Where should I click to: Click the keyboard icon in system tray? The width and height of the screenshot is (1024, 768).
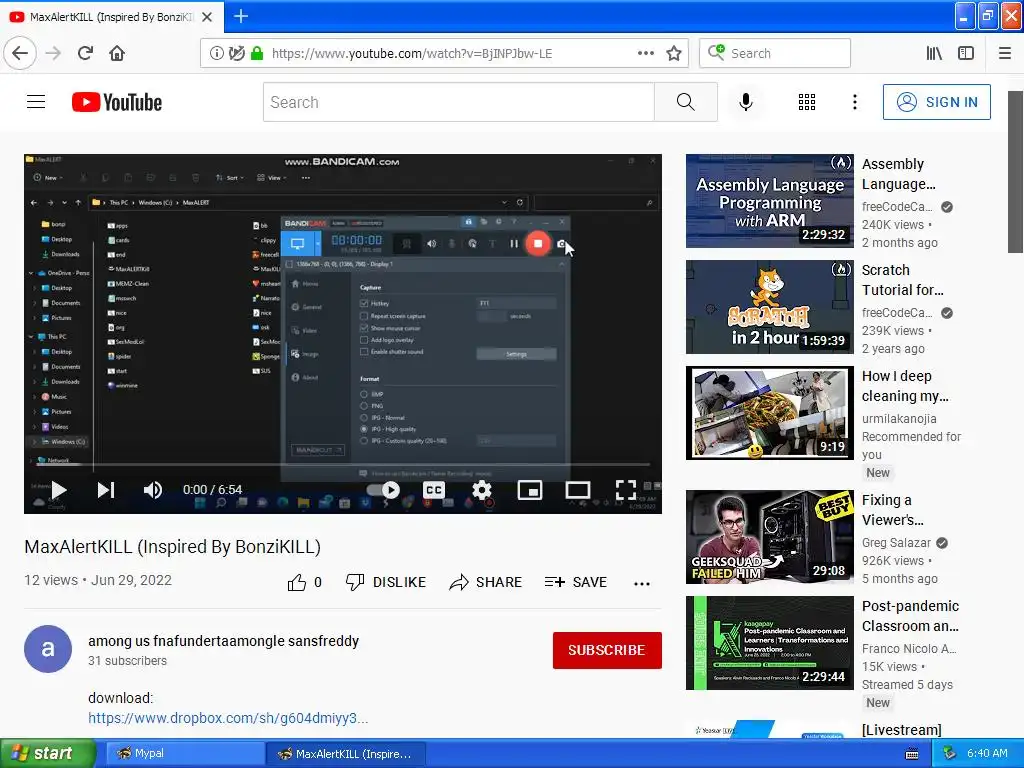click(912, 754)
